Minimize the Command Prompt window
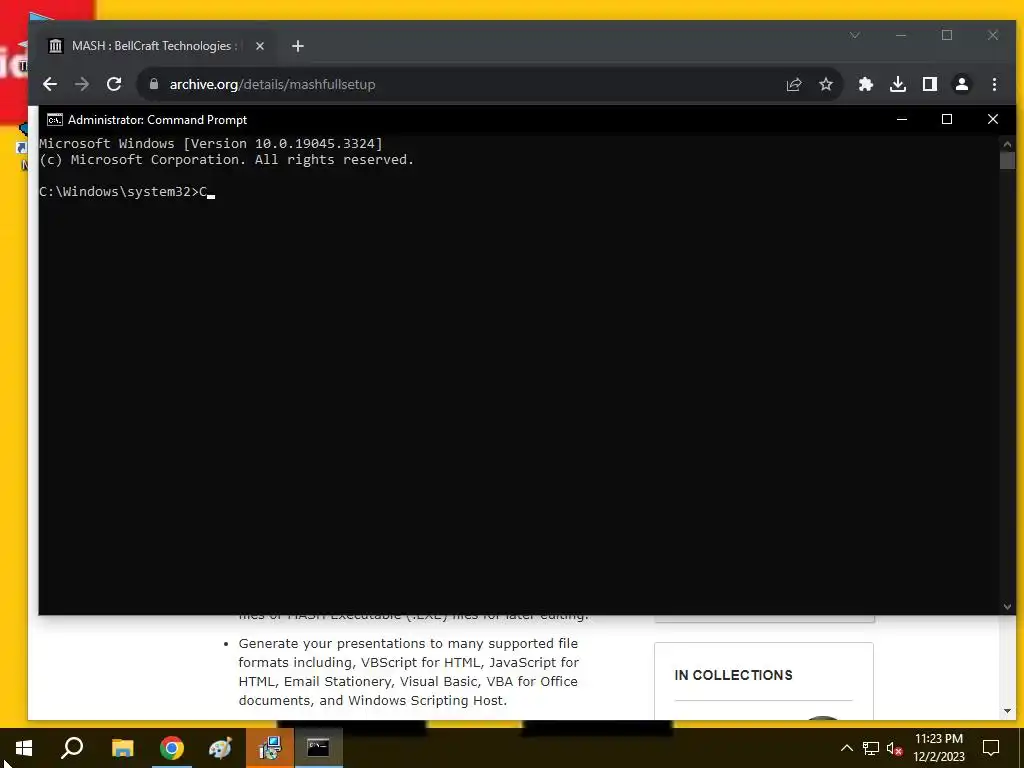Screen dimensions: 1024x768 902,120
